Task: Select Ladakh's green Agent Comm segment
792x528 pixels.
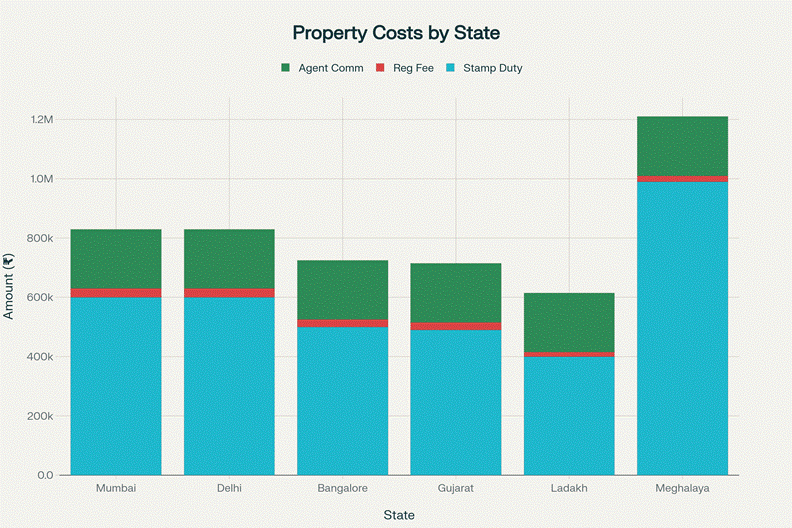Action: [x=568, y=322]
